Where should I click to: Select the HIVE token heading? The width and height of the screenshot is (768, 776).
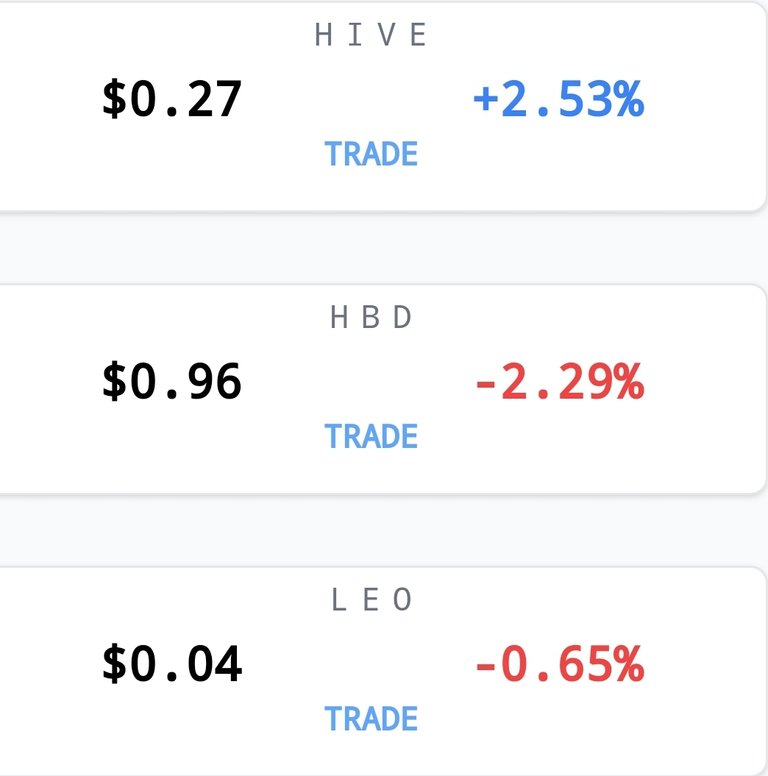tap(370, 35)
